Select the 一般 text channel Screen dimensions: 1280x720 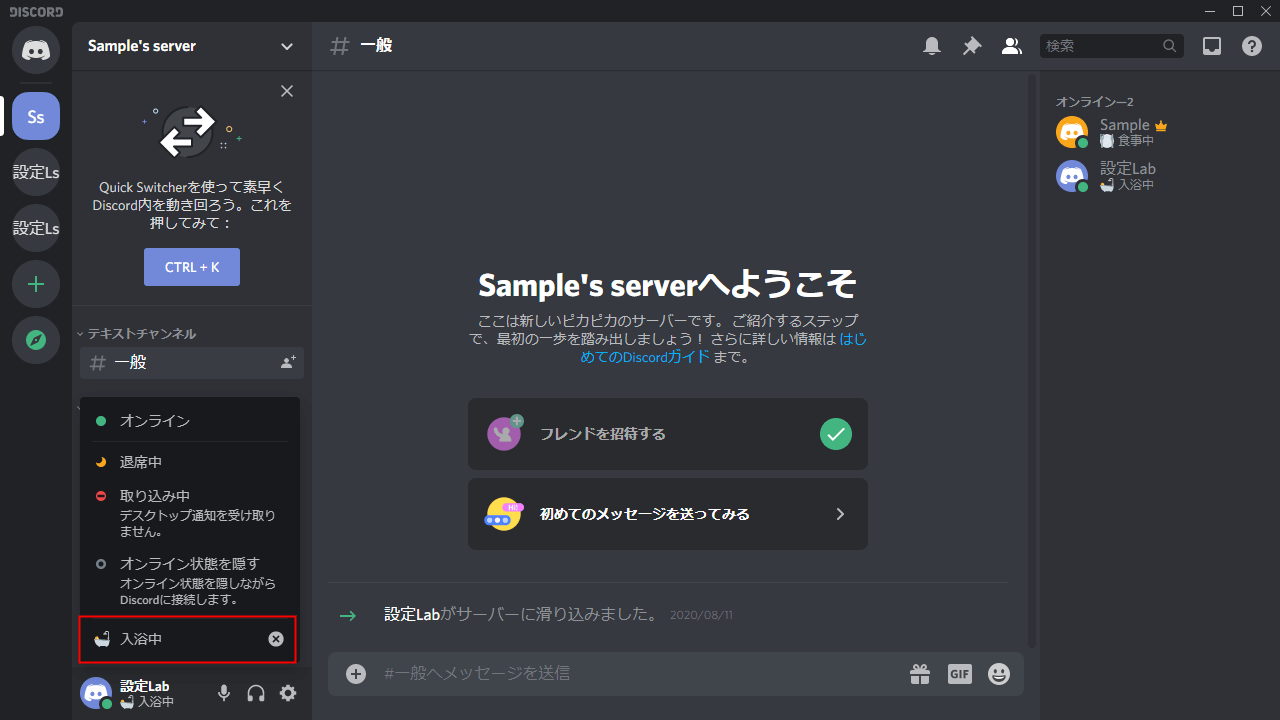192,363
